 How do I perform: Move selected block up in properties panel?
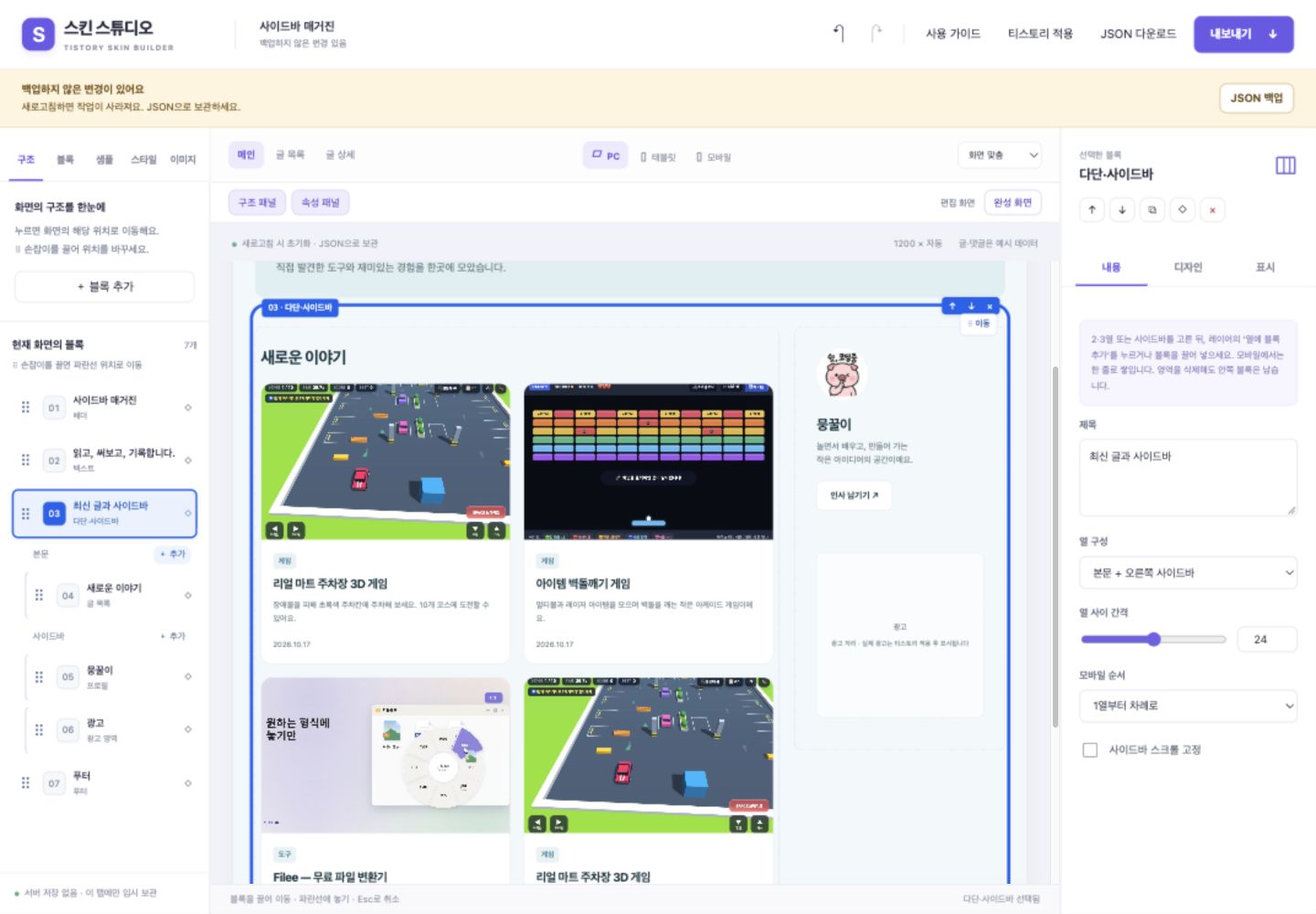1092,209
